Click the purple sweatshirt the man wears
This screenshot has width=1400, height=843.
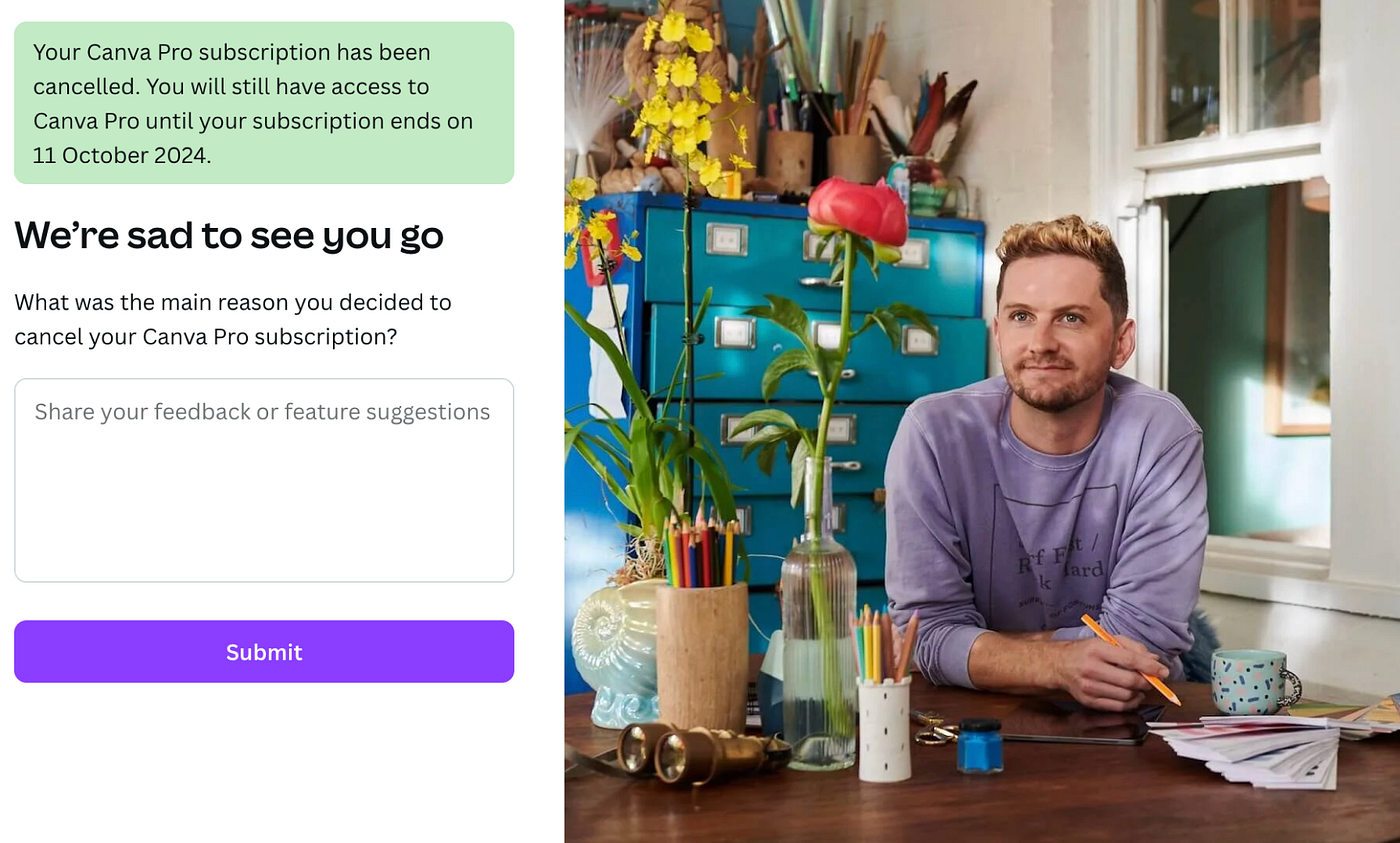point(1045,535)
